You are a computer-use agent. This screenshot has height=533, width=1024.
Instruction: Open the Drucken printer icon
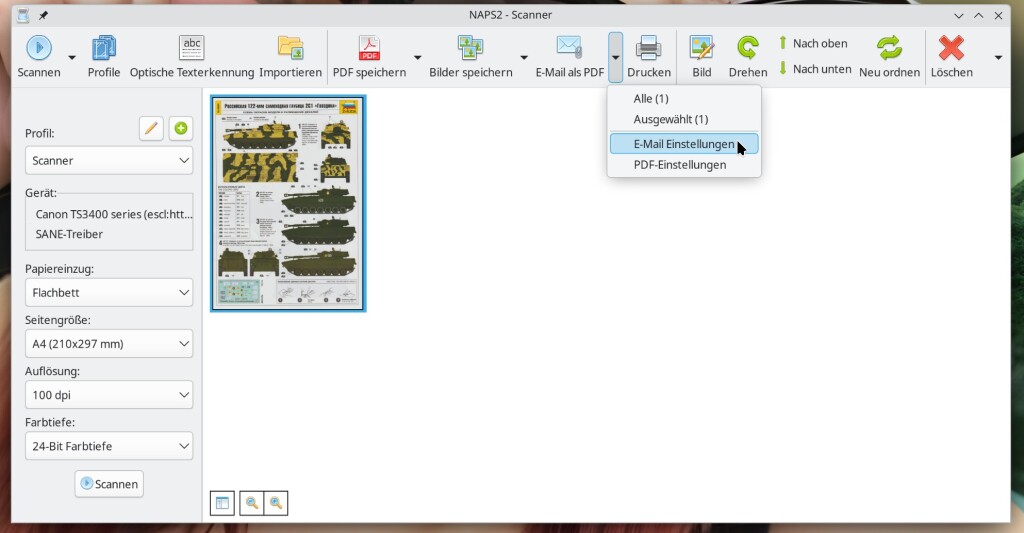[649, 48]
